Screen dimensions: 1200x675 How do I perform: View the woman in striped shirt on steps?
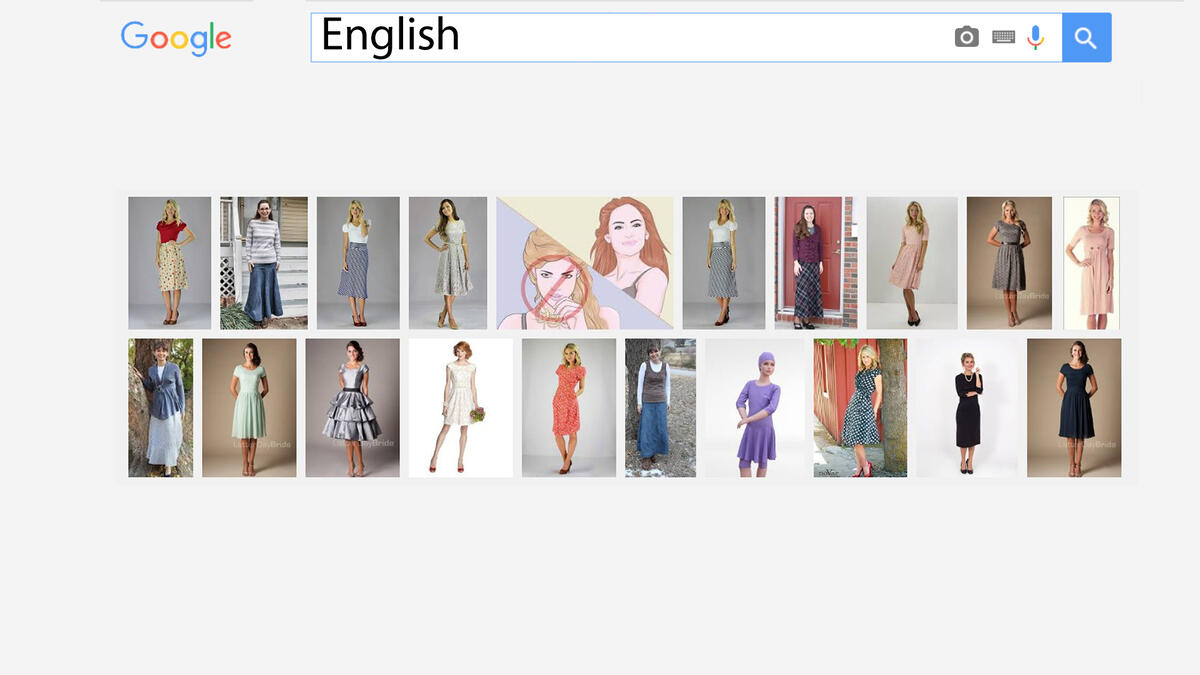(x=262, y=262)
